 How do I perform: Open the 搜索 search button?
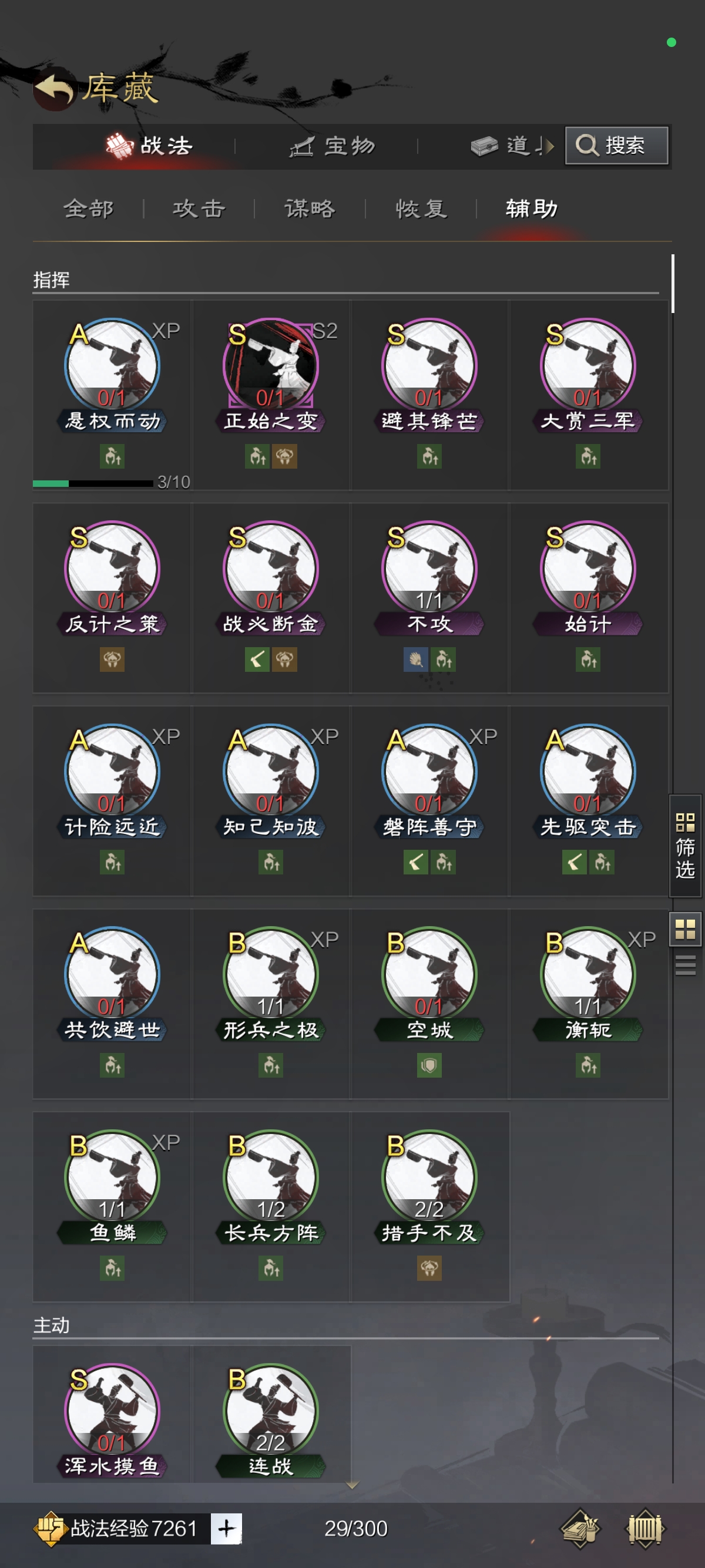(x=617, y=146)
